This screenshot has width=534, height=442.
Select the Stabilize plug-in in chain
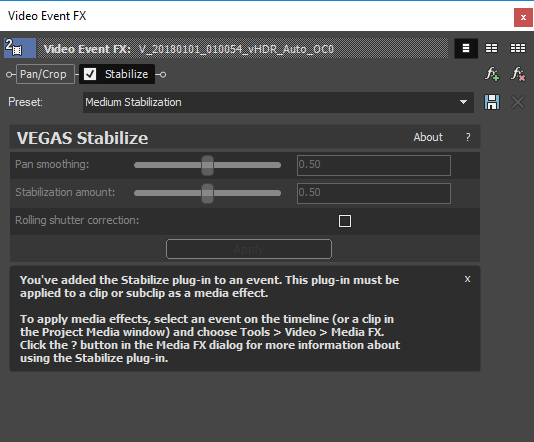point(126,74)
